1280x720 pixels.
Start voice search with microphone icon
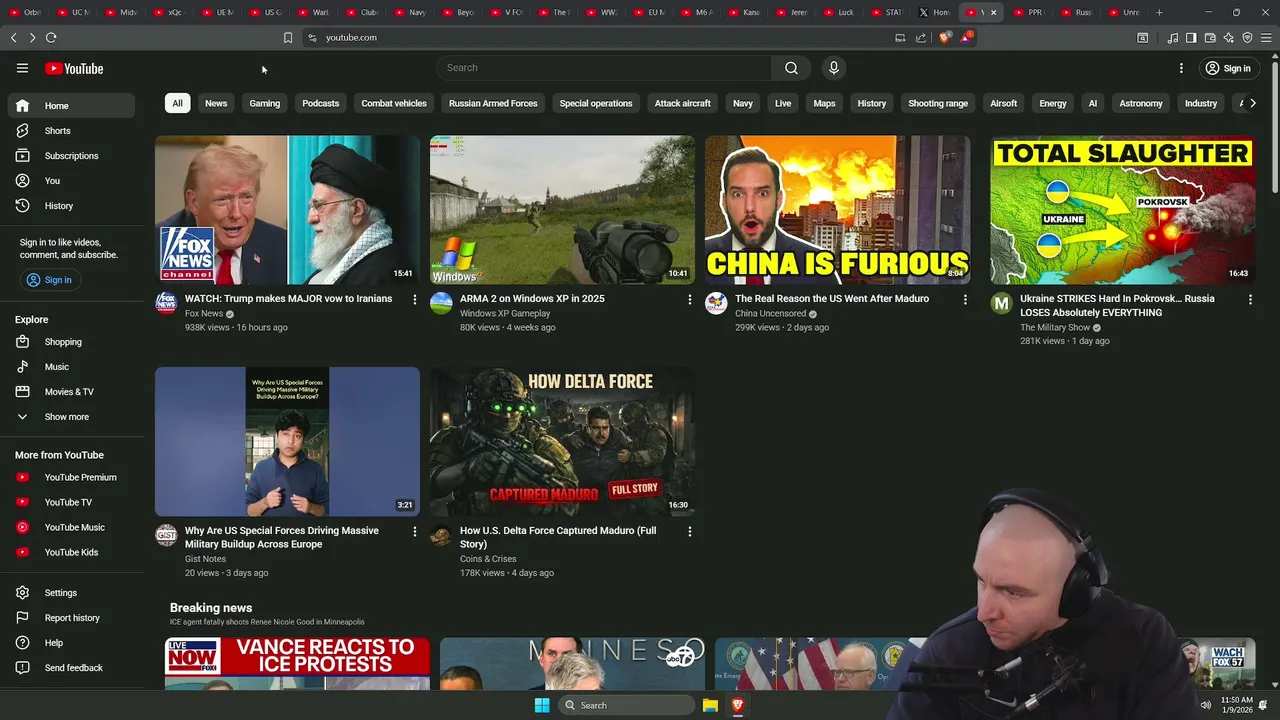[x=834, y=68]
